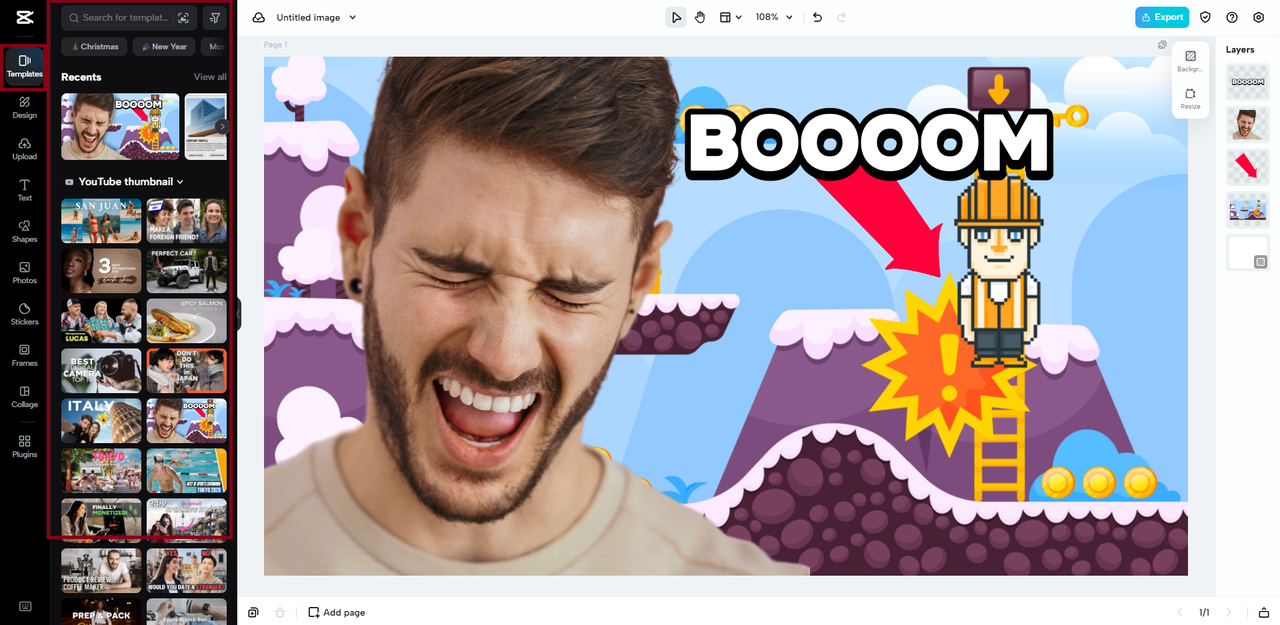
Task: Select the pointer selection tool
Action: [x=676, y=17]
